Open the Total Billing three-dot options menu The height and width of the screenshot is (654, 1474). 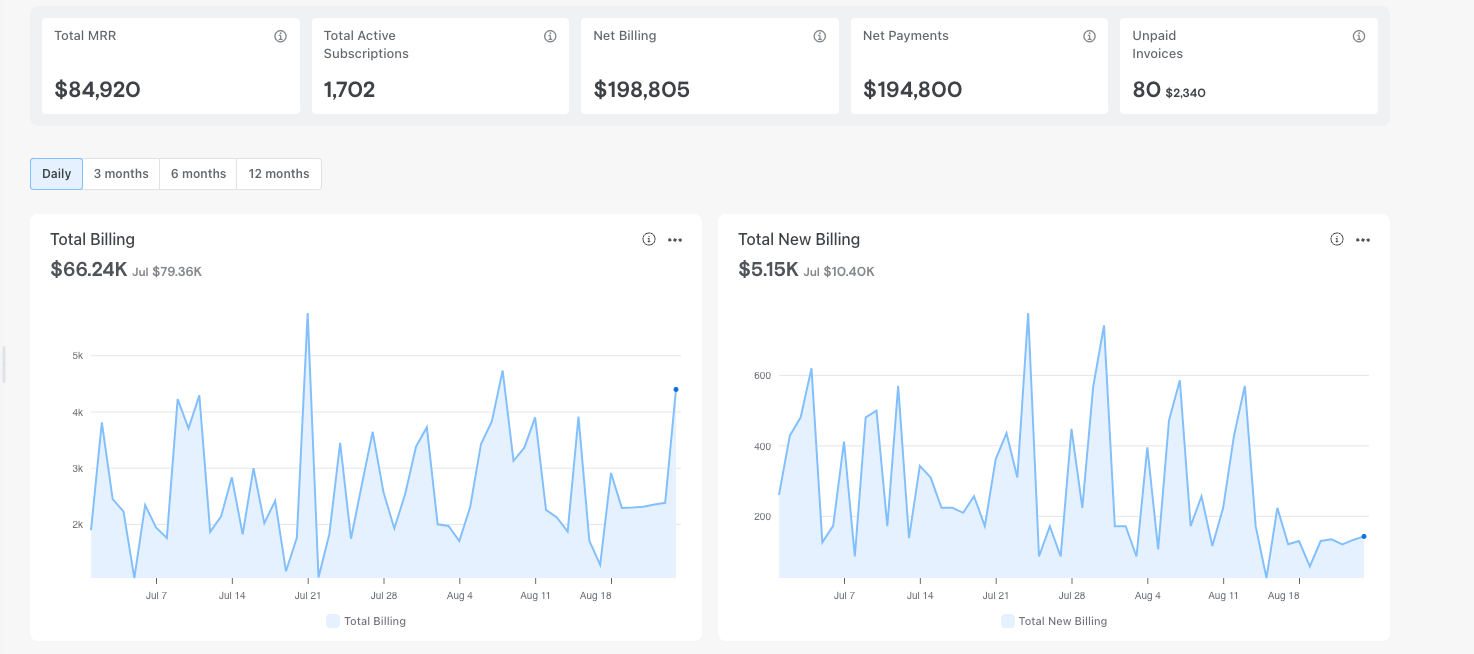coord(675,239)
